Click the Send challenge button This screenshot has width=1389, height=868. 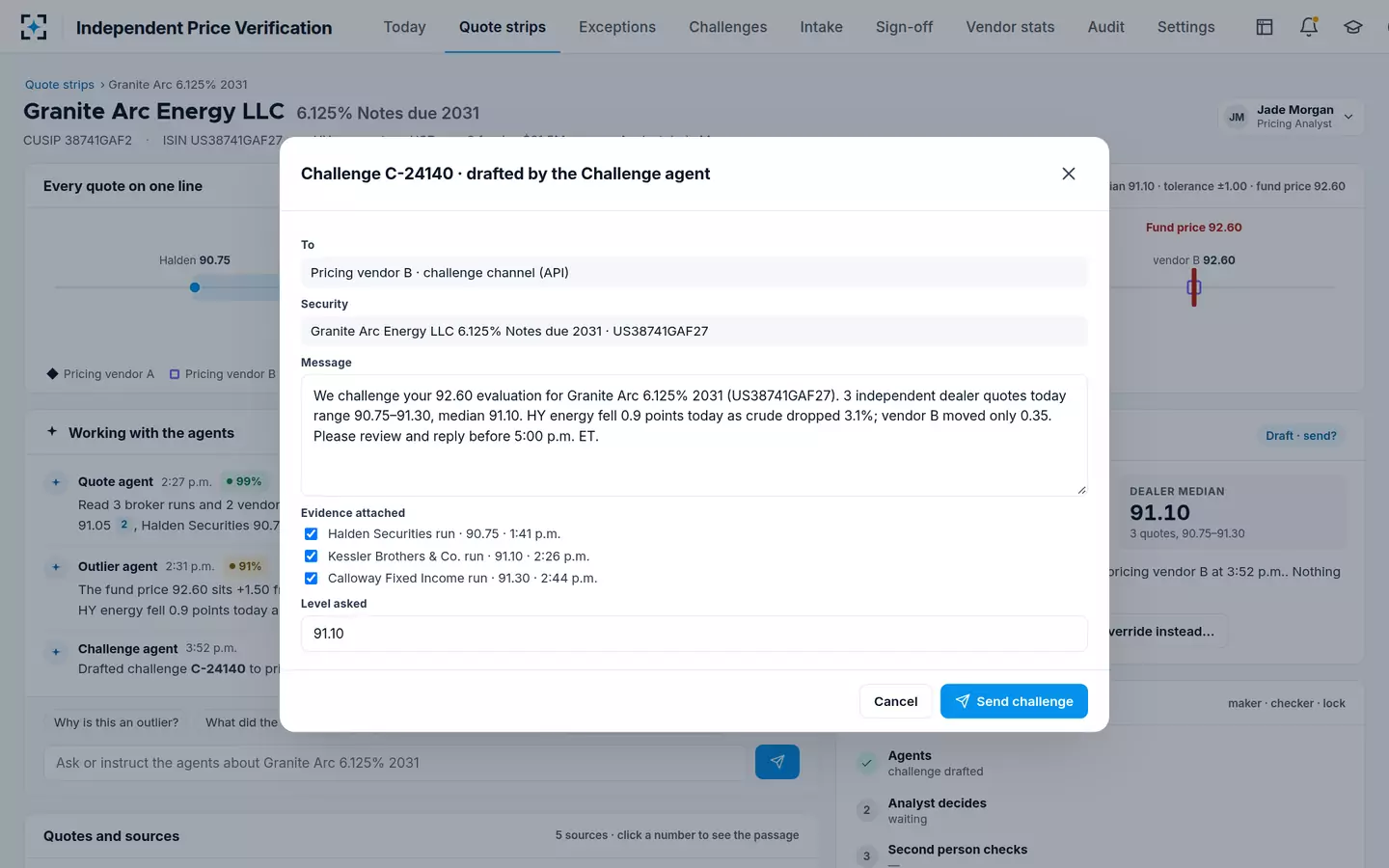coord(1014,701)
